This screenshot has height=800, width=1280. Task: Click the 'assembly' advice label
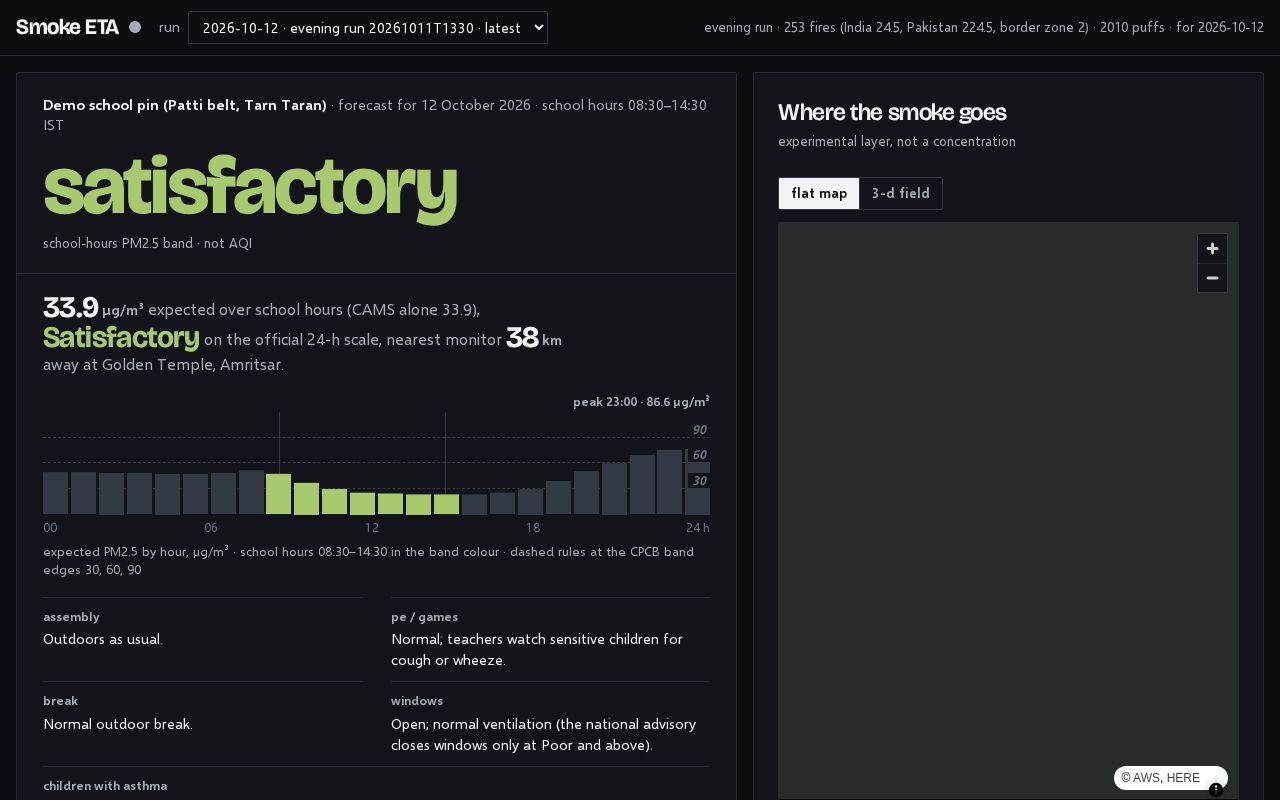[71, 617]
